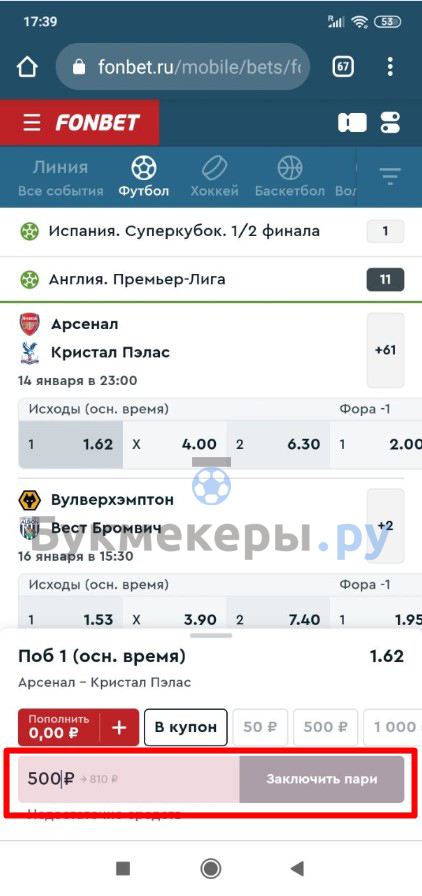Toggle the settings switches icon in header
422x896 pixels.
click(391, 122)
